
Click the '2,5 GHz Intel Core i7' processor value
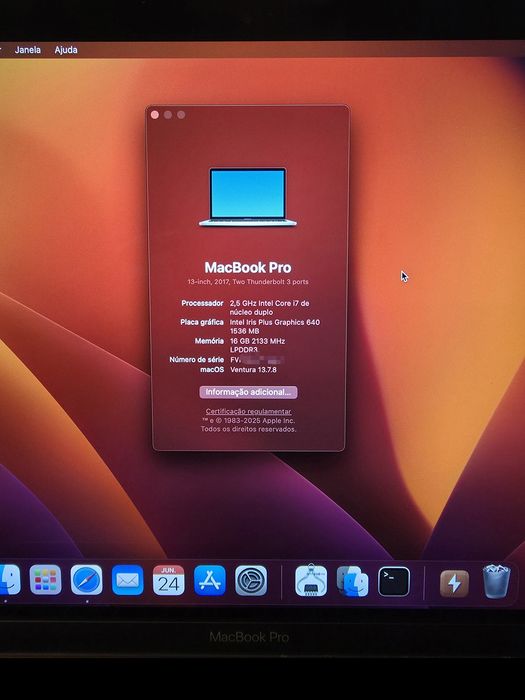point(270,308)
